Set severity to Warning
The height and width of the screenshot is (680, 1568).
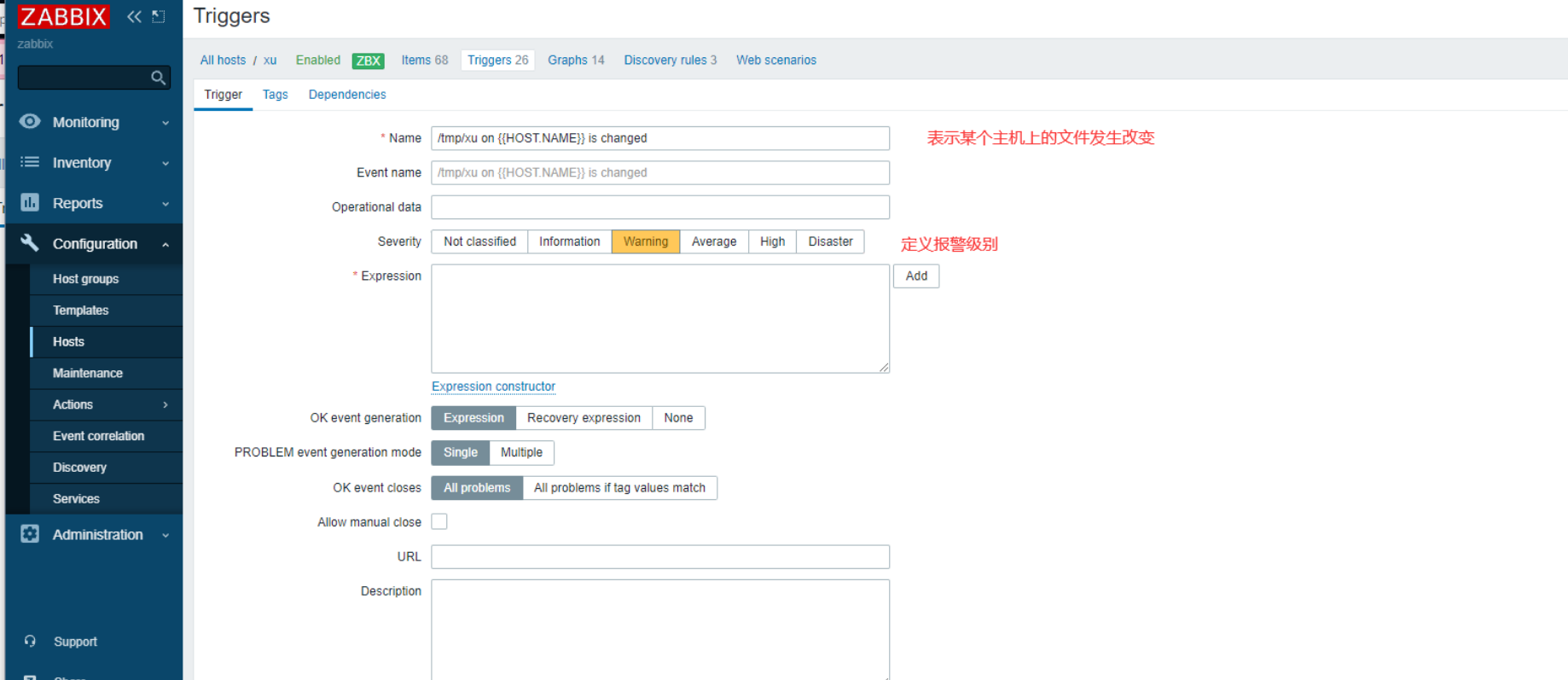[x=646, y=241]
